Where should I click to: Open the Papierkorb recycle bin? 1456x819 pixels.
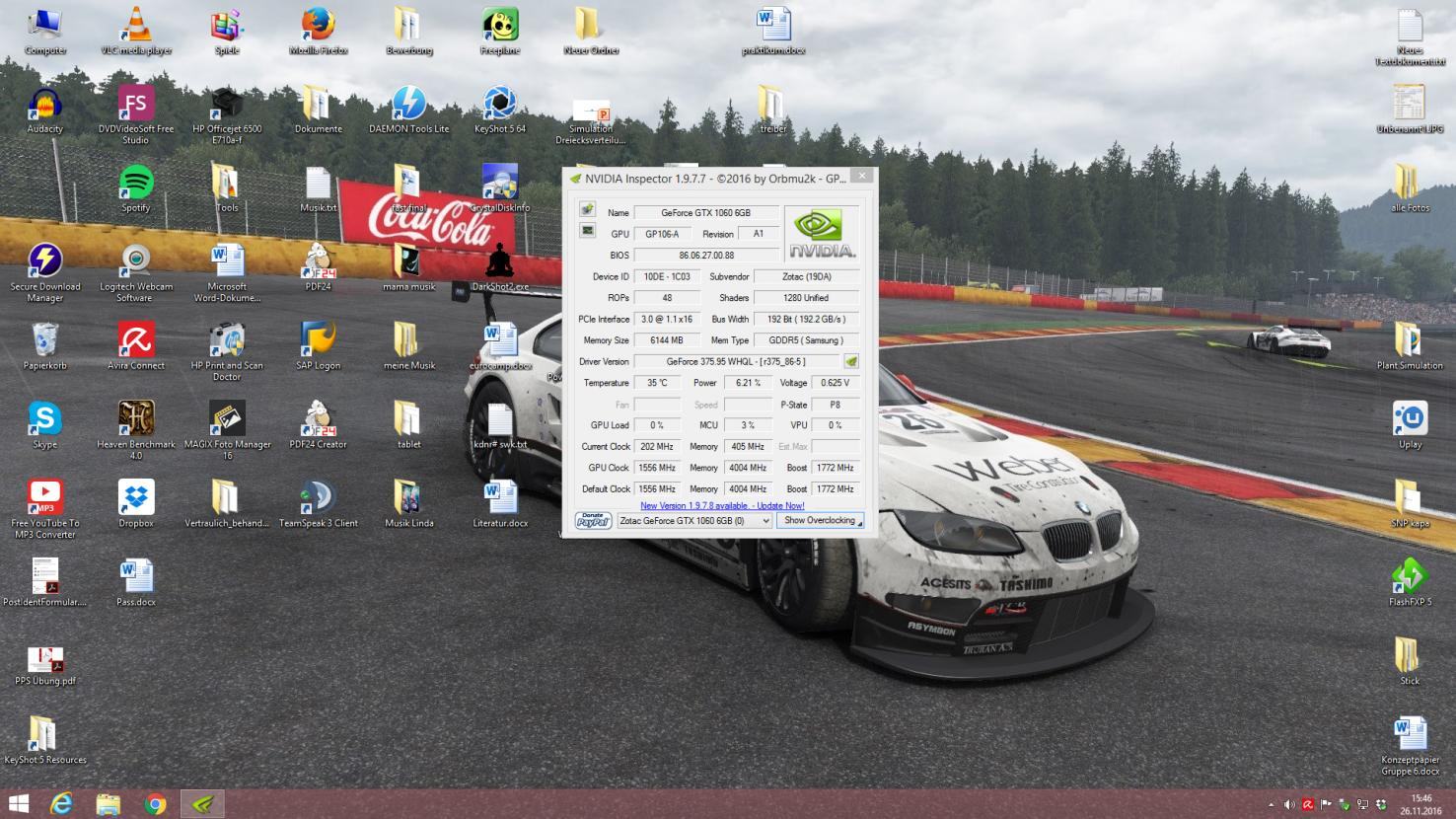pyautogui.click(x=45, y=347)
